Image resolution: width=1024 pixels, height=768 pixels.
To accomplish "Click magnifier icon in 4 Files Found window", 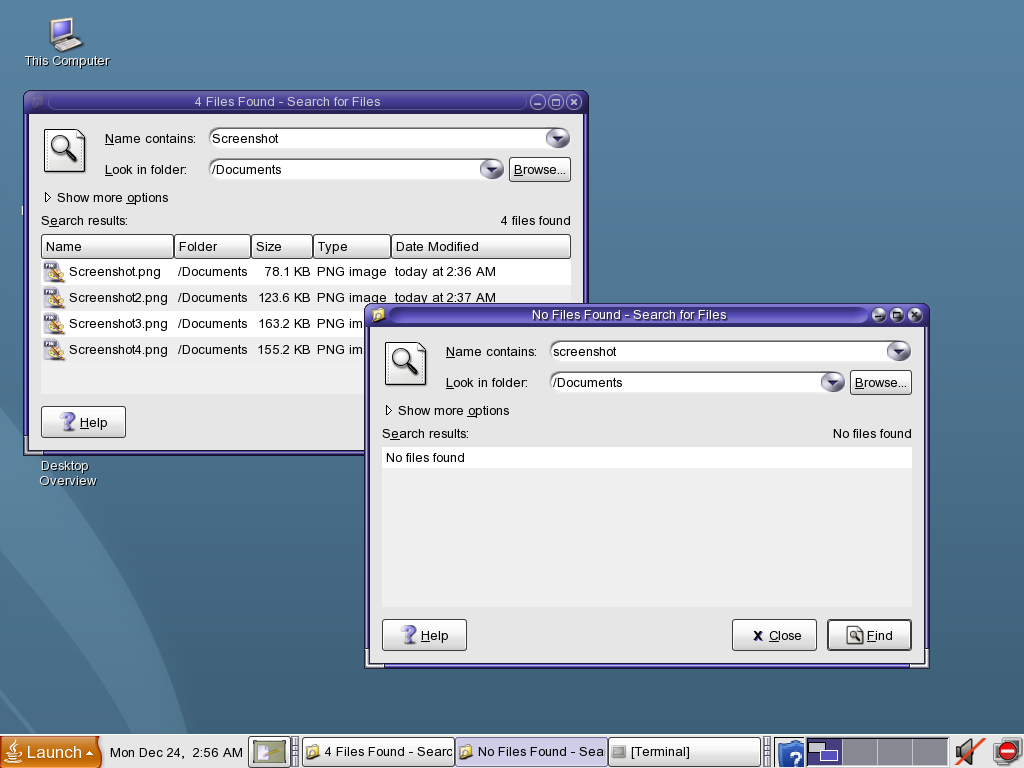I will click(x=64, y=150).
